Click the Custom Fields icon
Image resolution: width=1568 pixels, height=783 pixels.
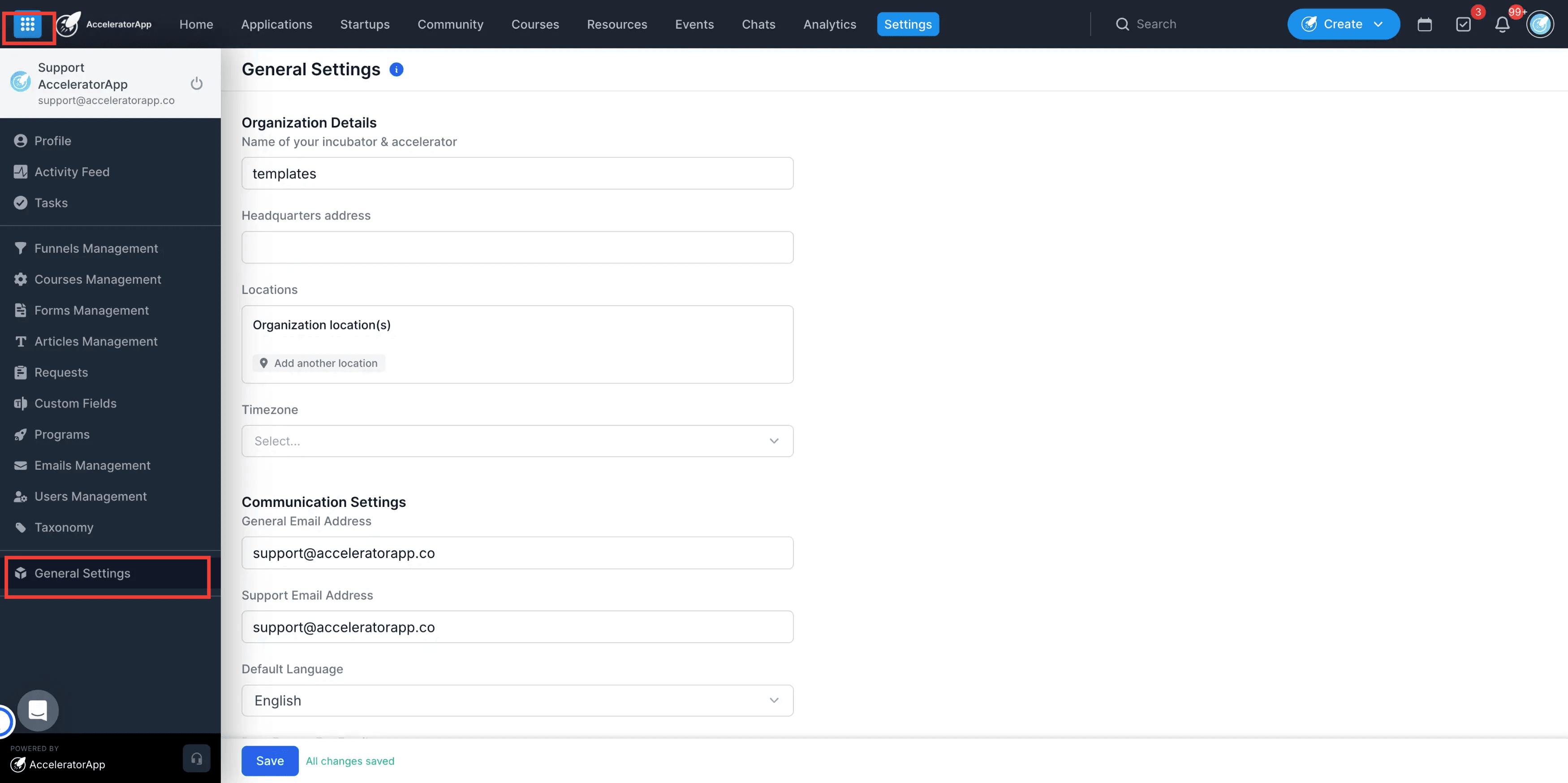pyautogui.click(x=21, y=403)
